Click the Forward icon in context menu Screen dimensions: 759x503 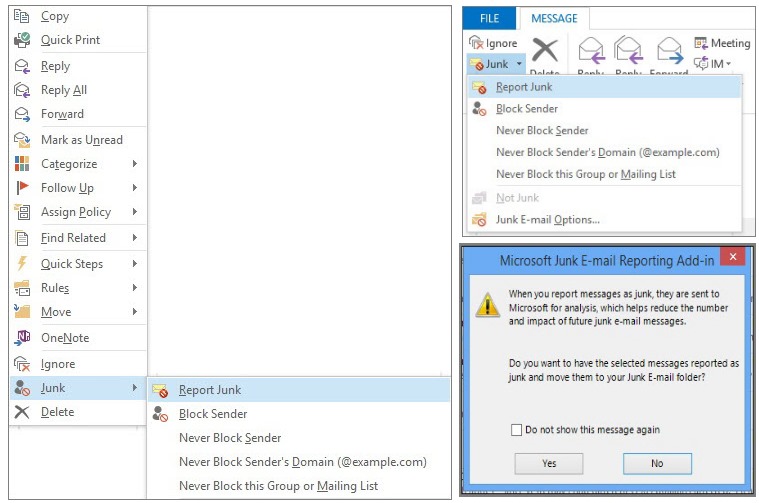click(x=22, y=114)
